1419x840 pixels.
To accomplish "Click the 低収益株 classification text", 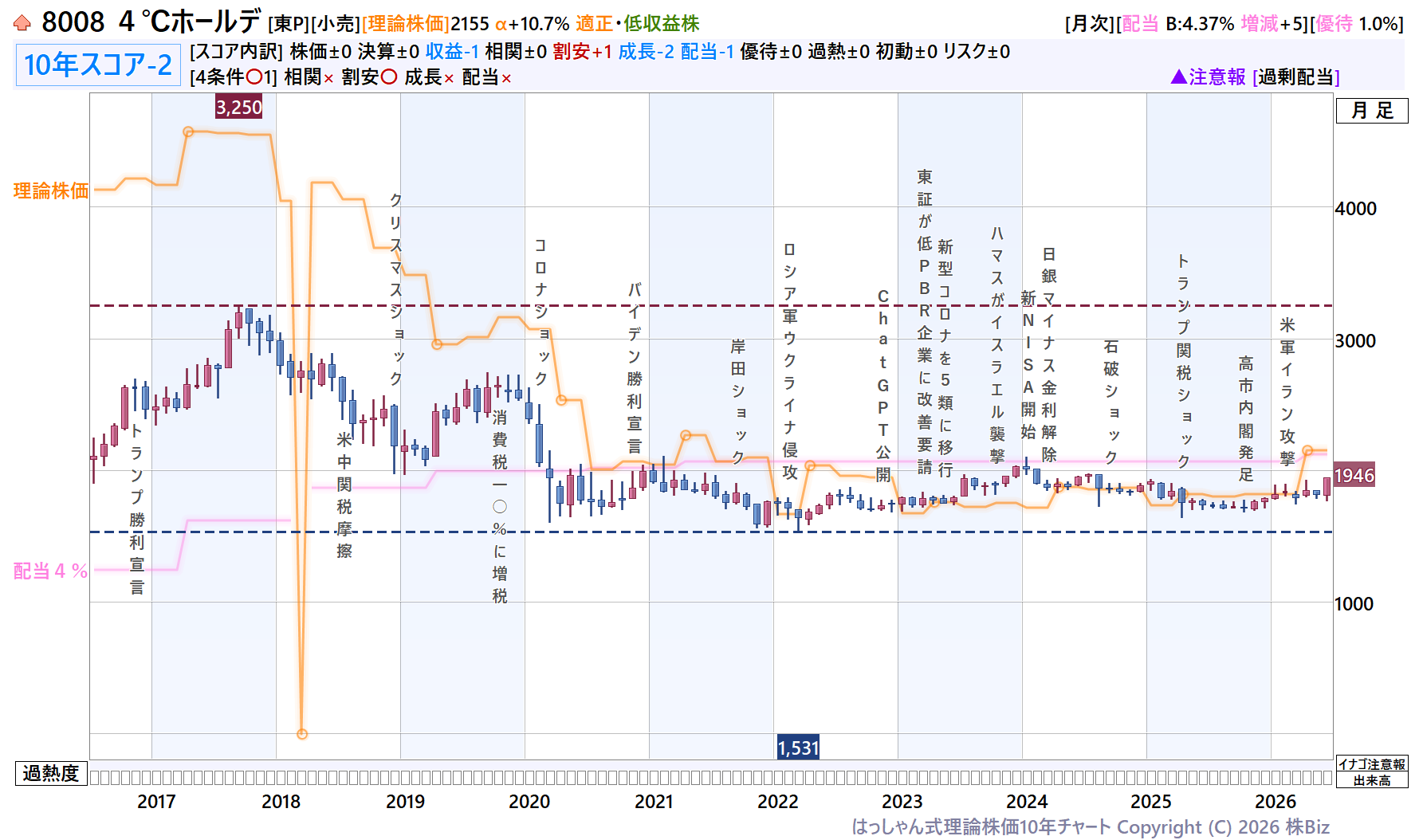I will click(x=662, y=24).
